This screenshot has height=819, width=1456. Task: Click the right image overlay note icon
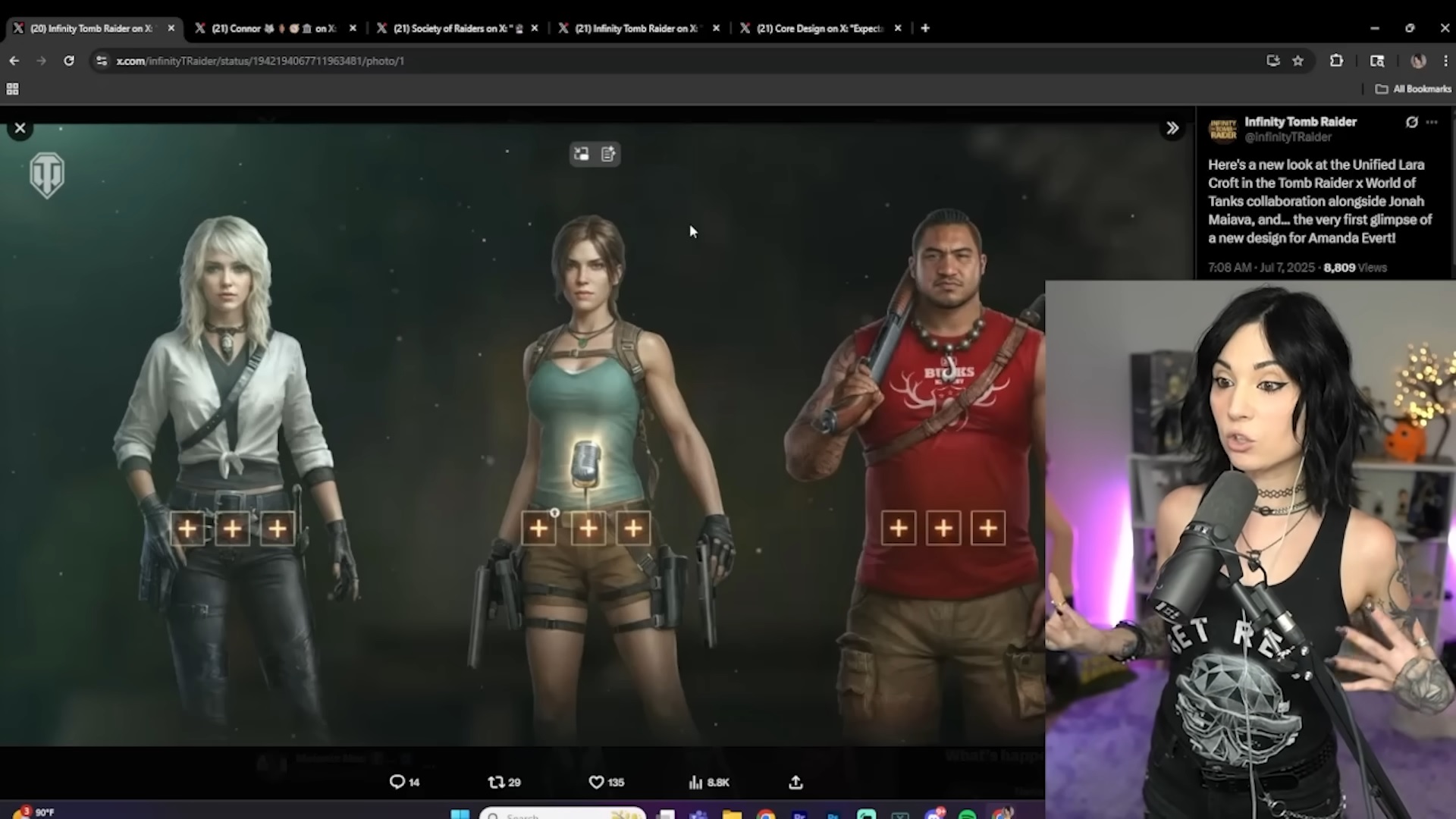point(608,154)
